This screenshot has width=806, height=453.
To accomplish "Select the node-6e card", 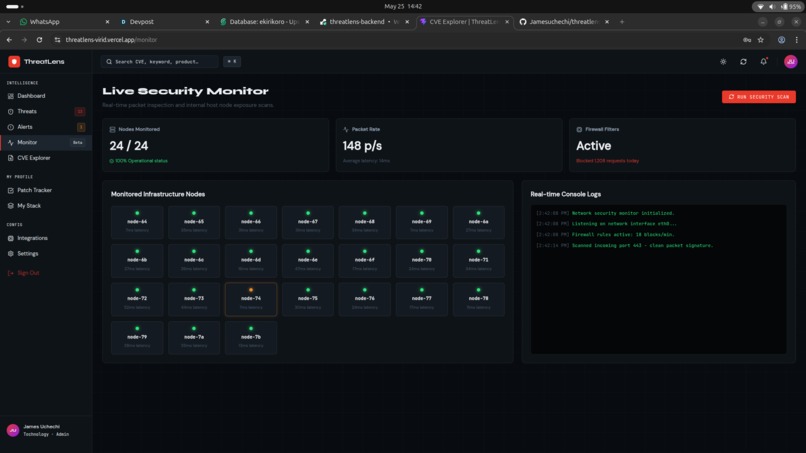I will [x=308, y=261].
